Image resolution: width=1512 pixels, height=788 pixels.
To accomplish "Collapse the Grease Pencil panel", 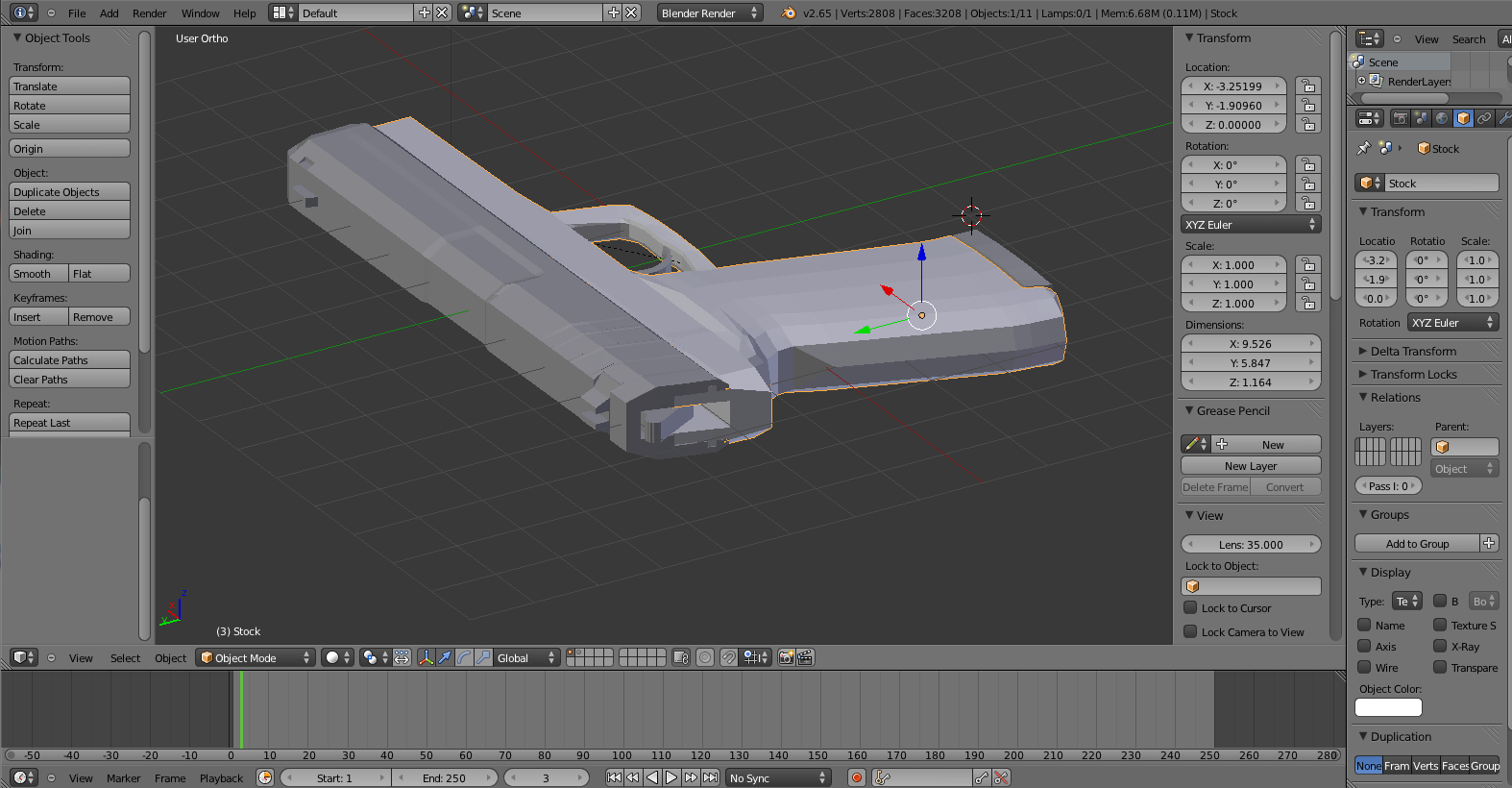I will [x=1232, y=410].
